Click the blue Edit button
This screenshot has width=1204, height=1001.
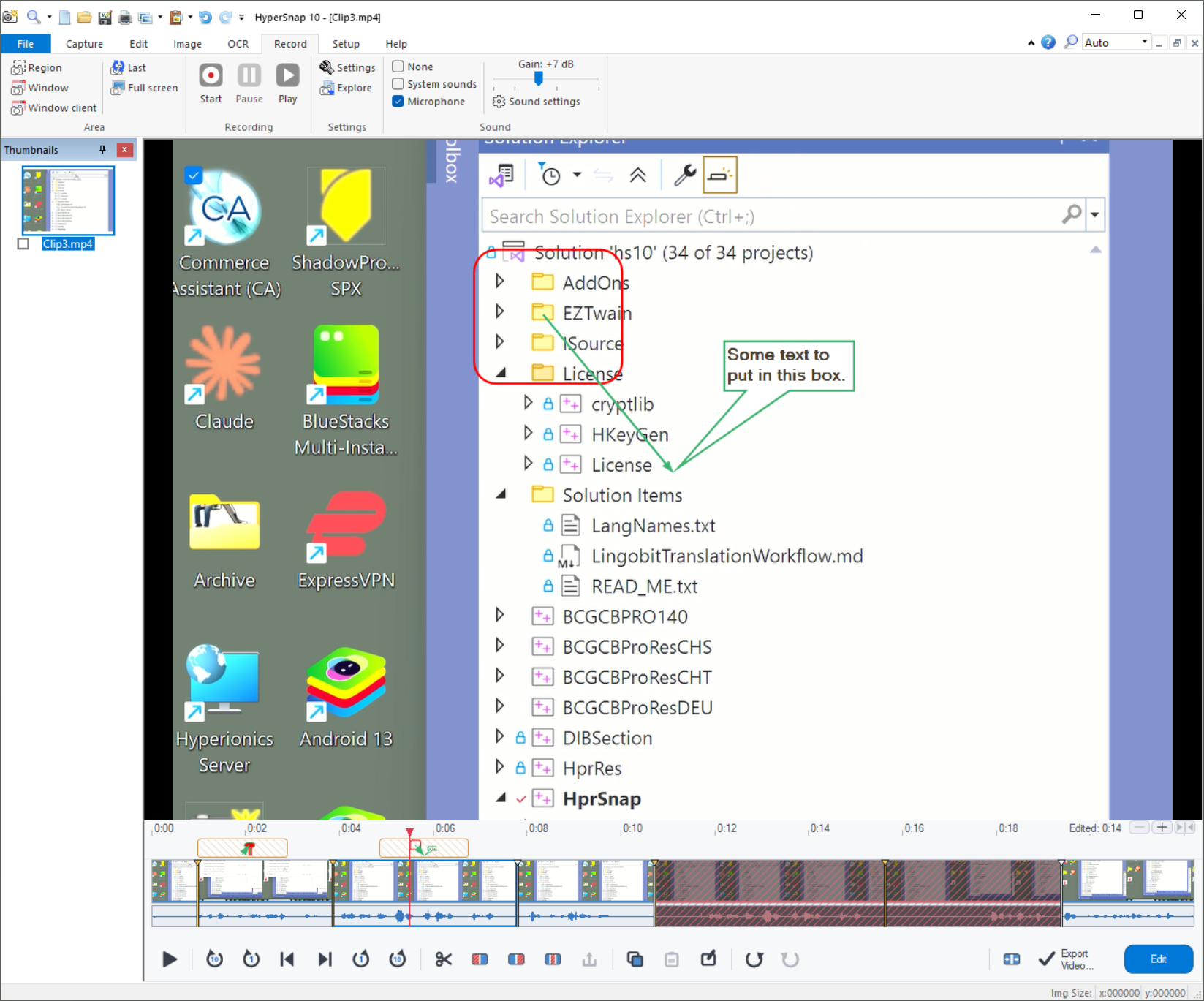coord(1158,959)
